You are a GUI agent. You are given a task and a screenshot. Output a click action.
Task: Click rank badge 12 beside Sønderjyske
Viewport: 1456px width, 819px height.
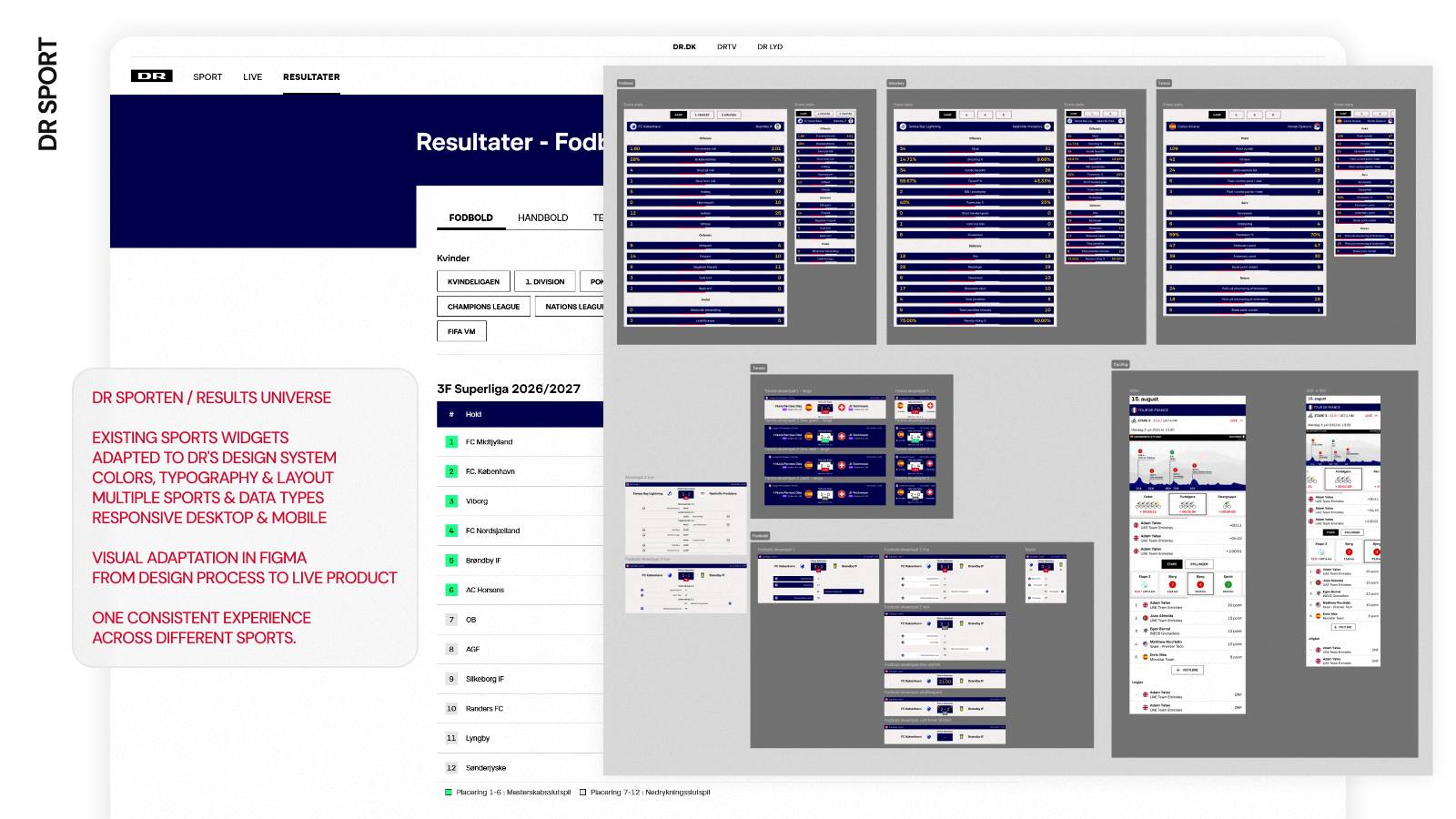tap(451, 768)
